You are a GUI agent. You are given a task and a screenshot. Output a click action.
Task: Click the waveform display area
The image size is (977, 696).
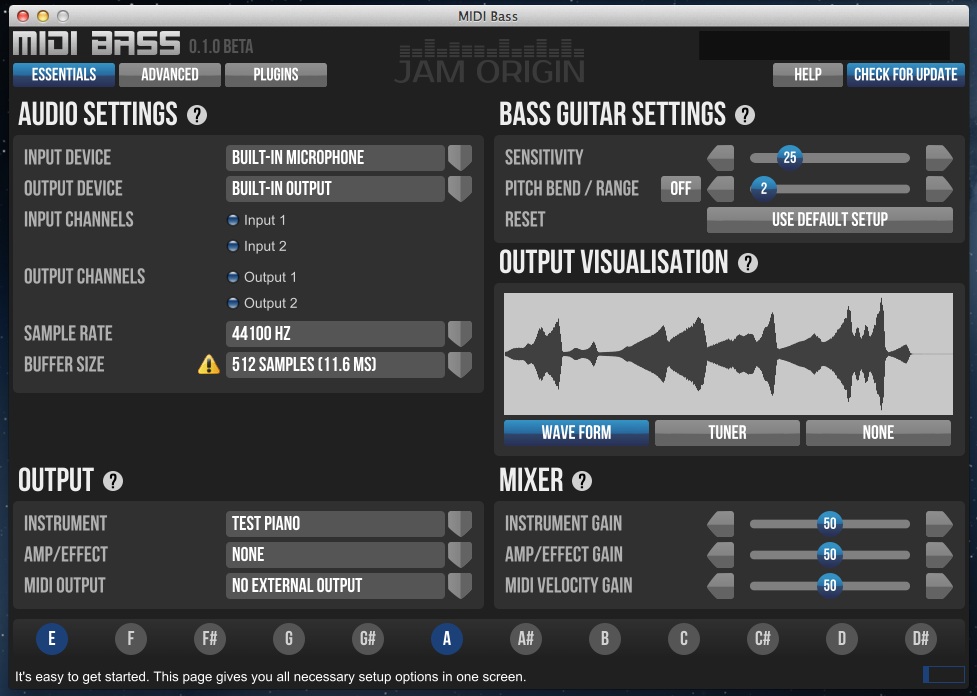pos(728,354)
